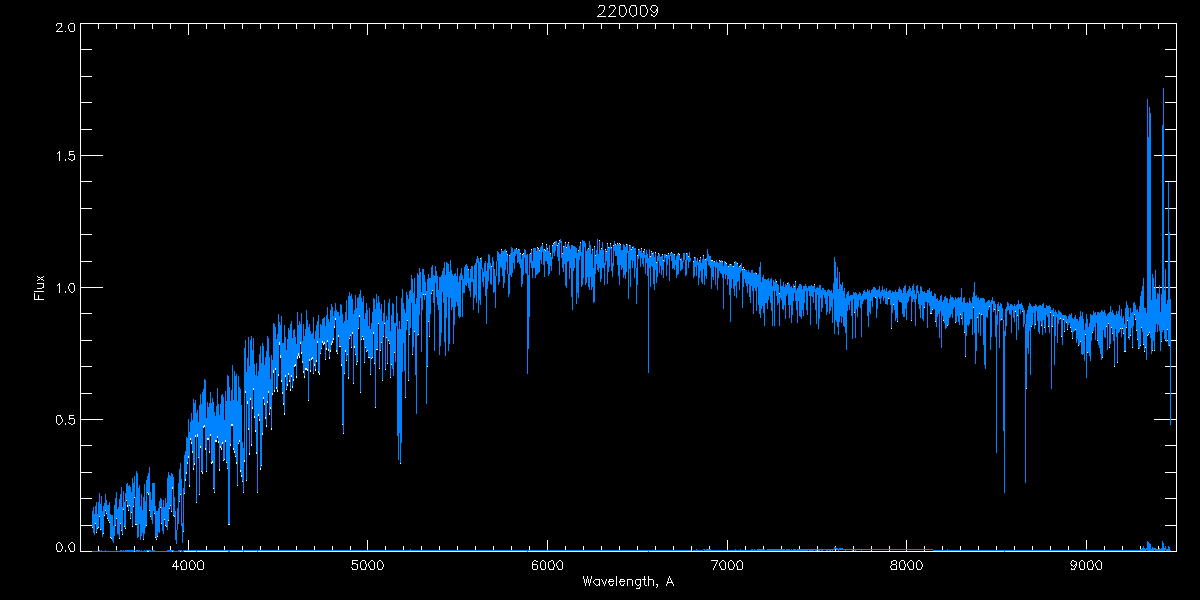Click the Wavelength, A x-axis label
Image resolution: width=1200 pixels, height=600 pixels.
(627, 581)
